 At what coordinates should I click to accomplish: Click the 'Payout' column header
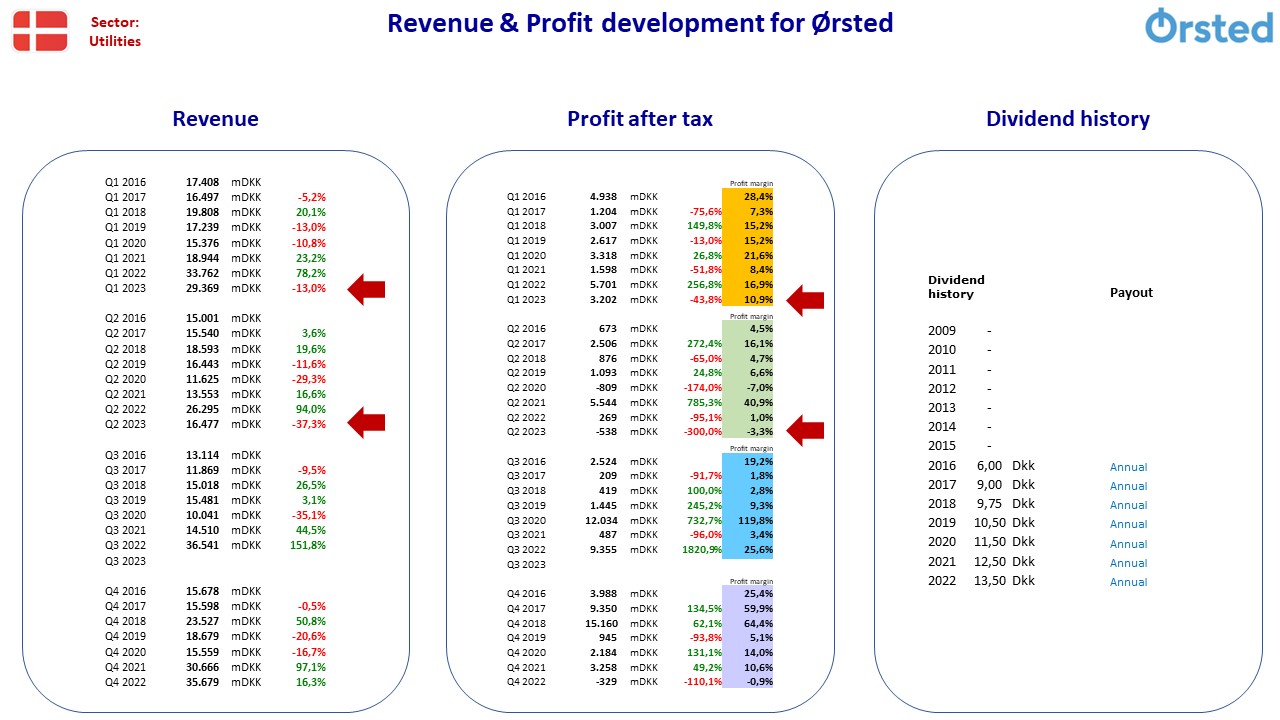click(x=1131, y=293)
